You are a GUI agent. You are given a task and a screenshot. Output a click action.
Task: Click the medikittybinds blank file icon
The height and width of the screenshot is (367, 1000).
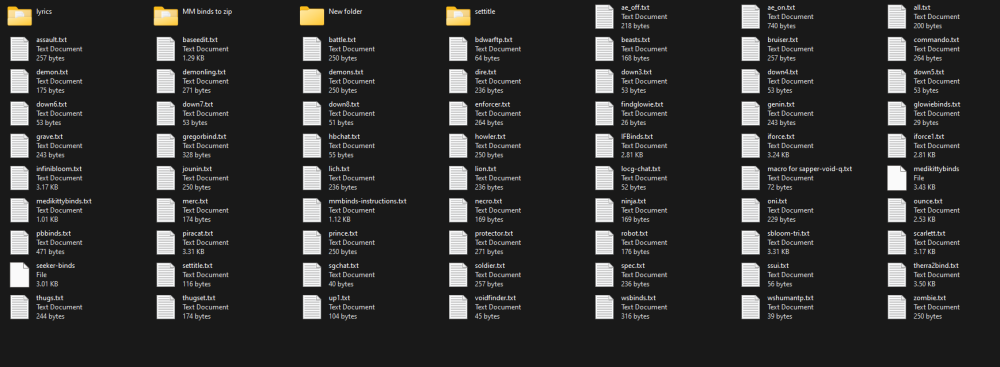[896, 178]
